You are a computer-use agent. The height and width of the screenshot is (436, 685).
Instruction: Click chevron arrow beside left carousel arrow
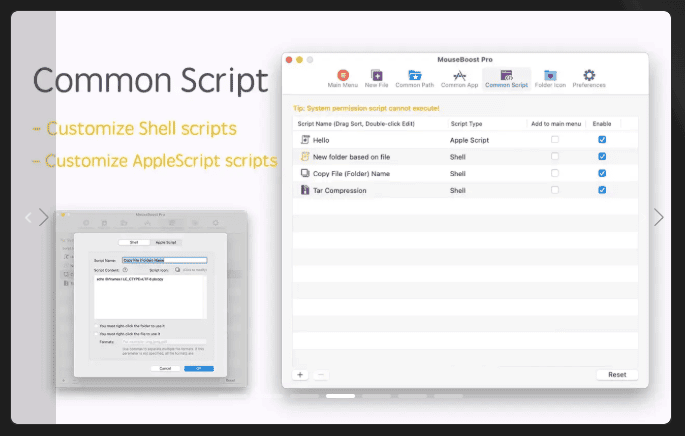click(x=43, y=217)
